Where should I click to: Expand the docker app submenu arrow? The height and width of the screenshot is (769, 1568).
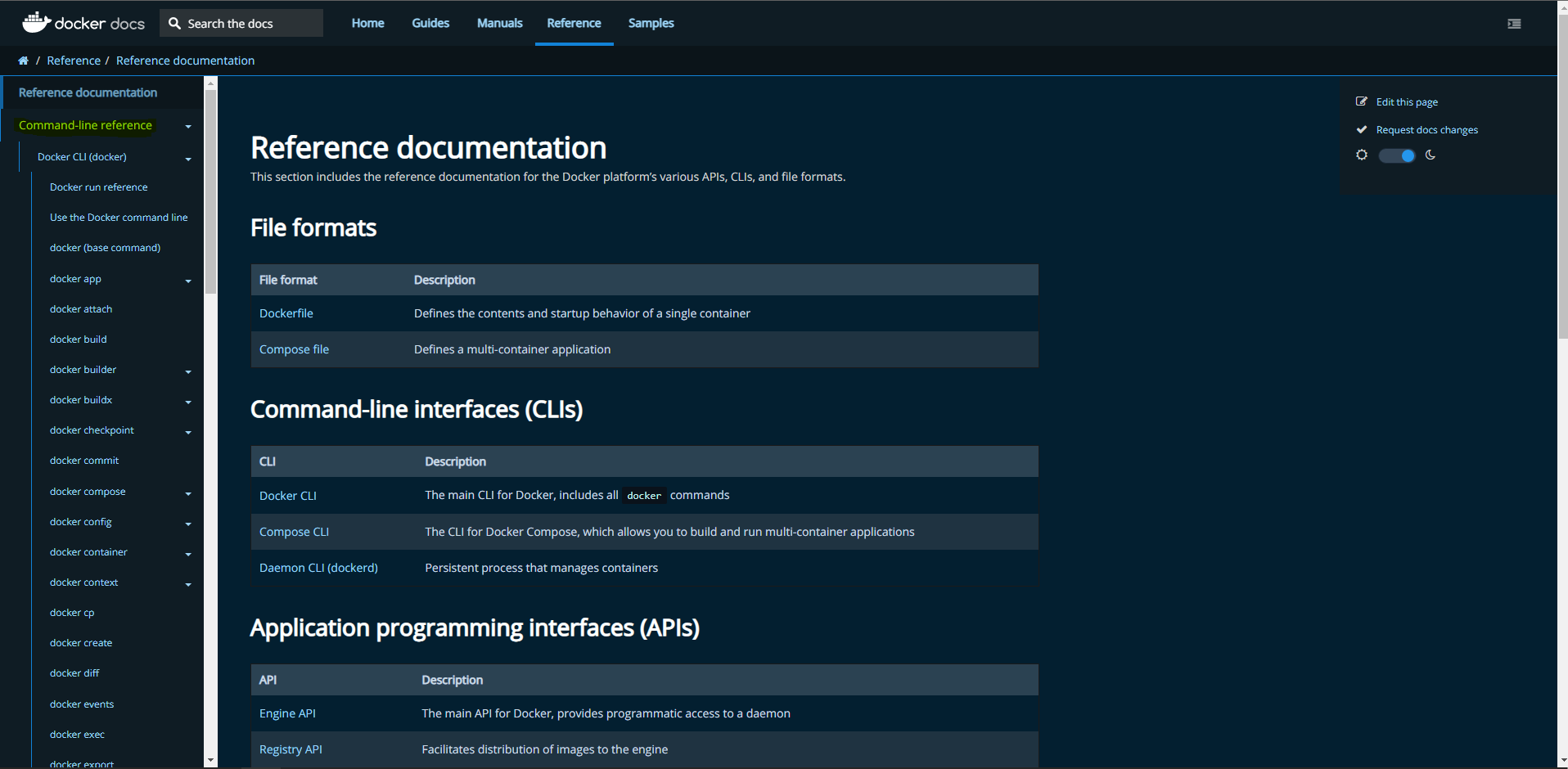188,281
